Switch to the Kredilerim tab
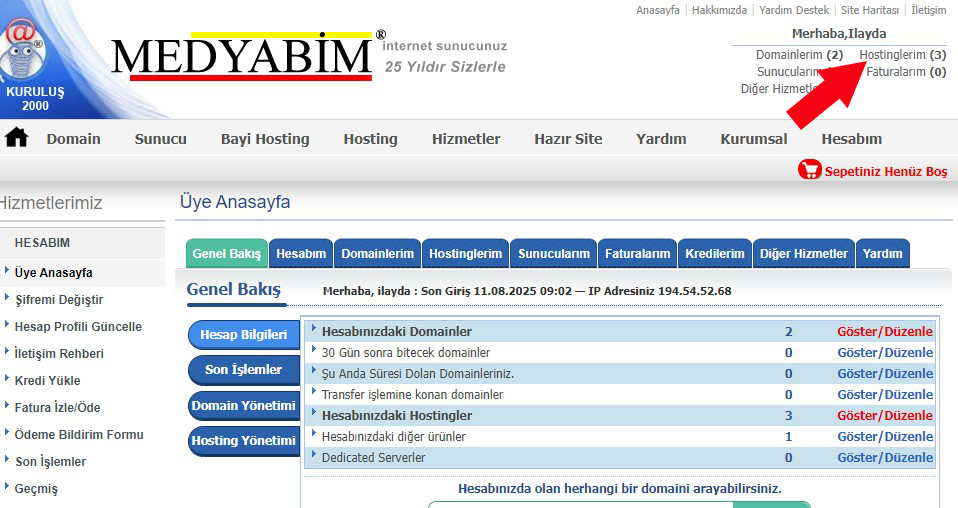This screenshot has height=508, width=958. coord(715,254)
